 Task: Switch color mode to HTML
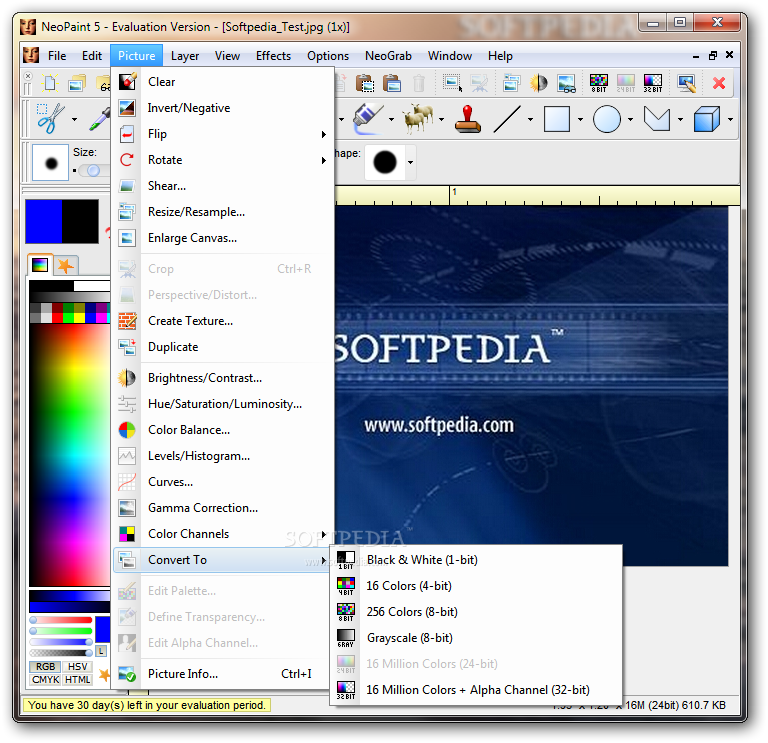pyautogui.click(x=77, y=680)
